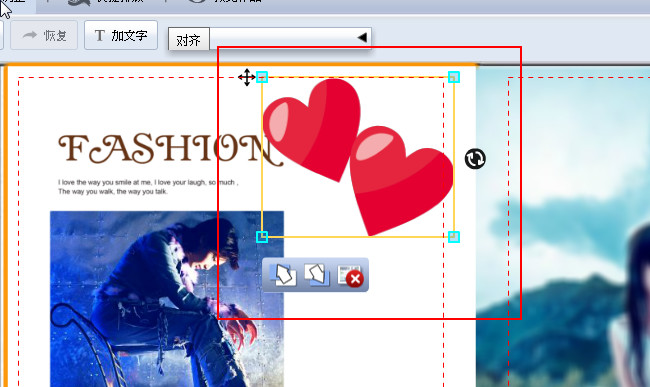Viewport: 650px width, 387px height.
Task: Click the bottom-right cyan resize handle
Action: [454, 237]
